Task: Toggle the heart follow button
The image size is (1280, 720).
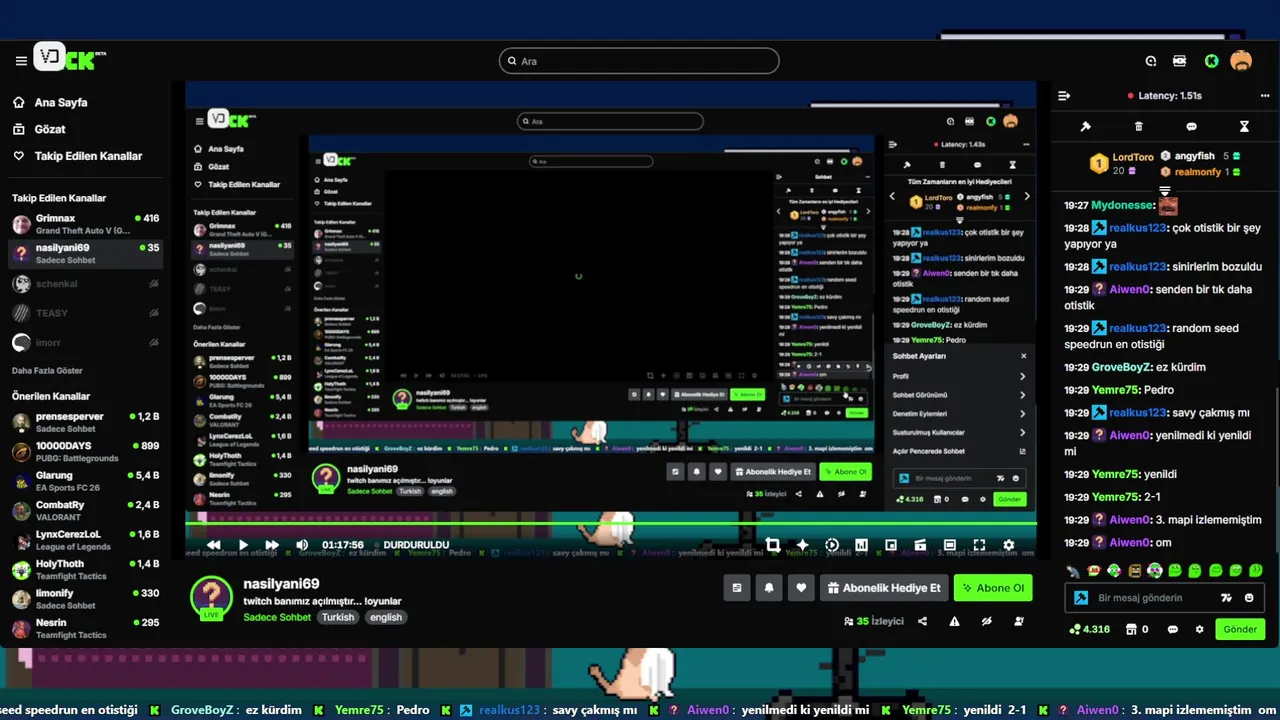Action: pos(801,588)
